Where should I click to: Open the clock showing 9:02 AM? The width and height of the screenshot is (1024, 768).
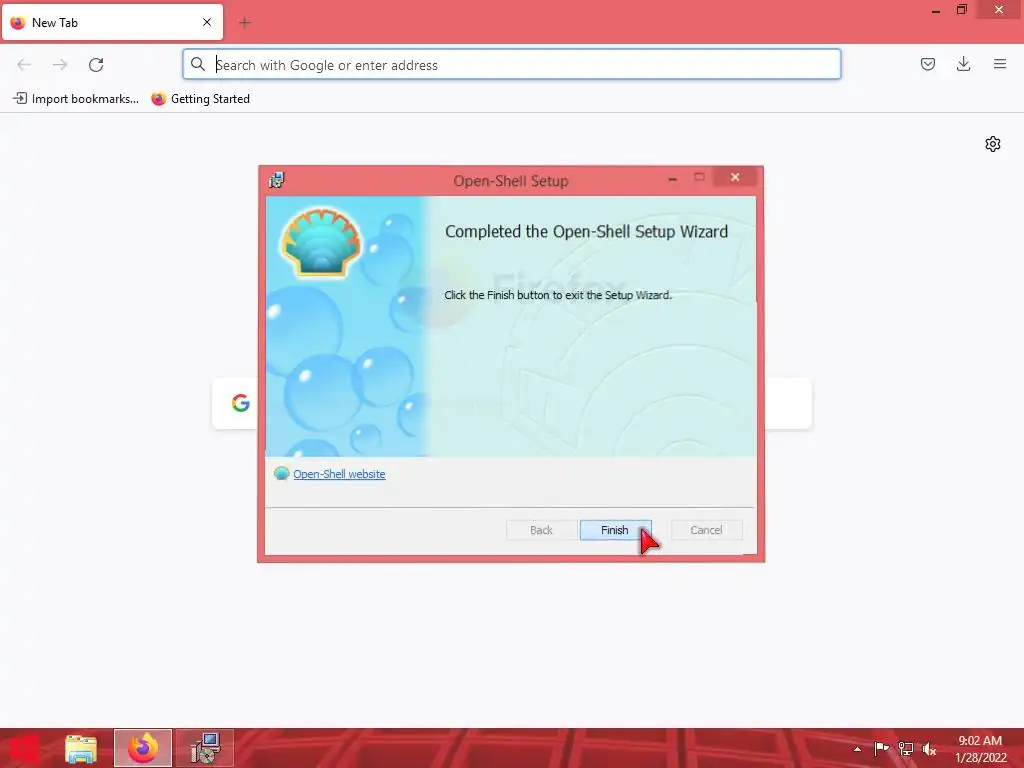(980, 749)
